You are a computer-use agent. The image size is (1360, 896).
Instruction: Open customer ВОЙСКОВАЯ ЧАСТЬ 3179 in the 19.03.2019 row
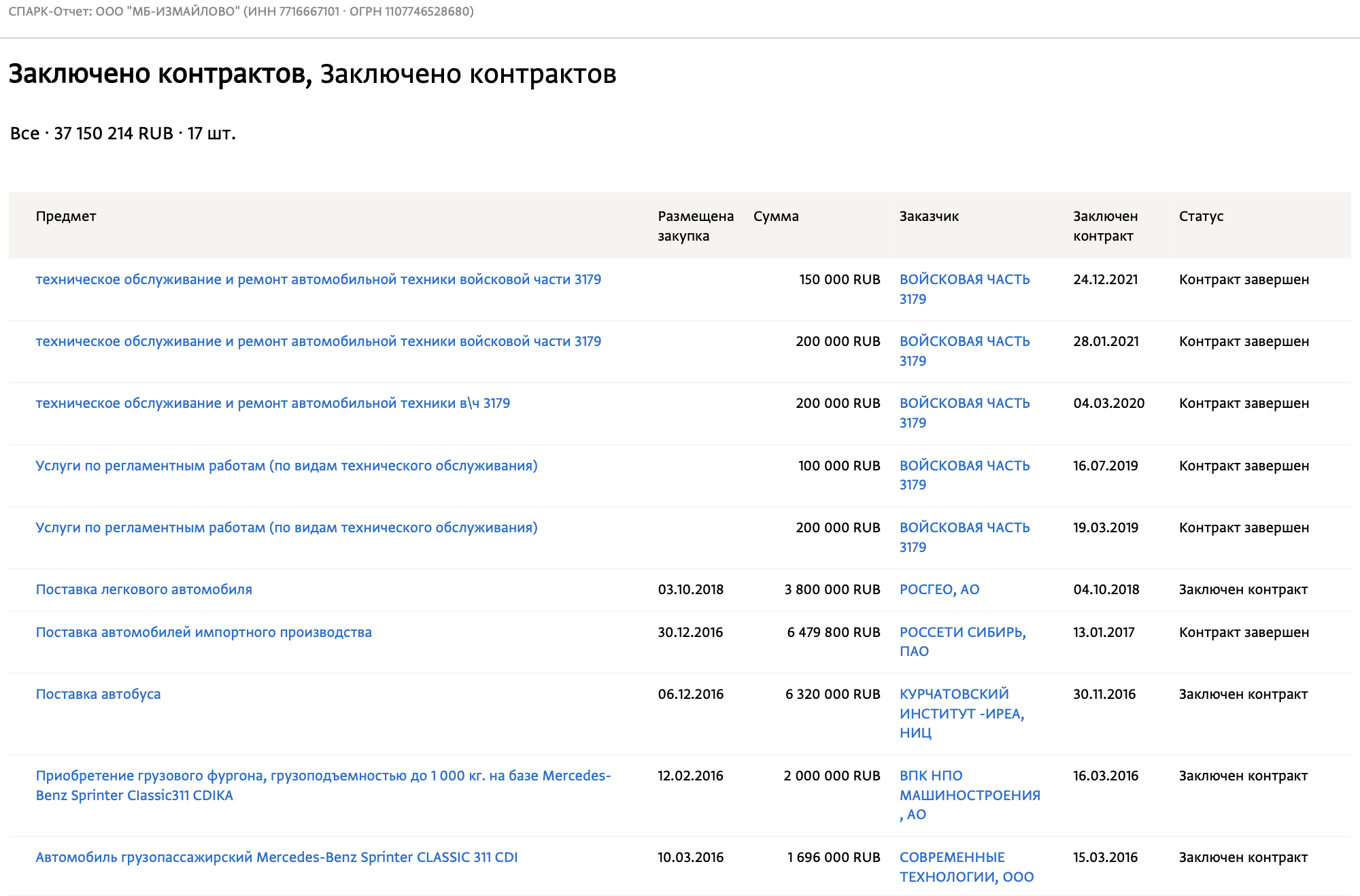click(x=964, y=537)
